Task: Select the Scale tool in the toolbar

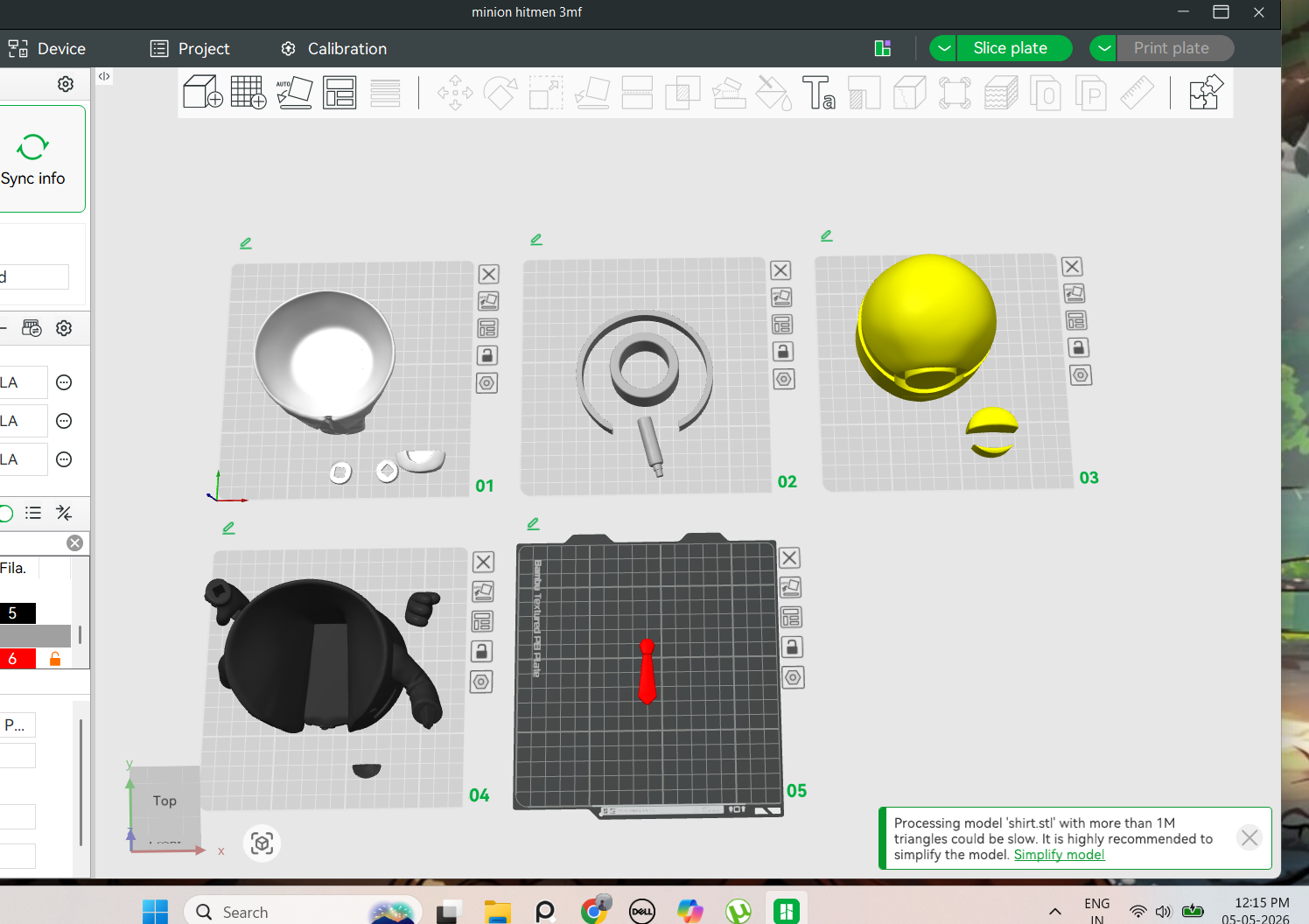Action: click(546, 93)
